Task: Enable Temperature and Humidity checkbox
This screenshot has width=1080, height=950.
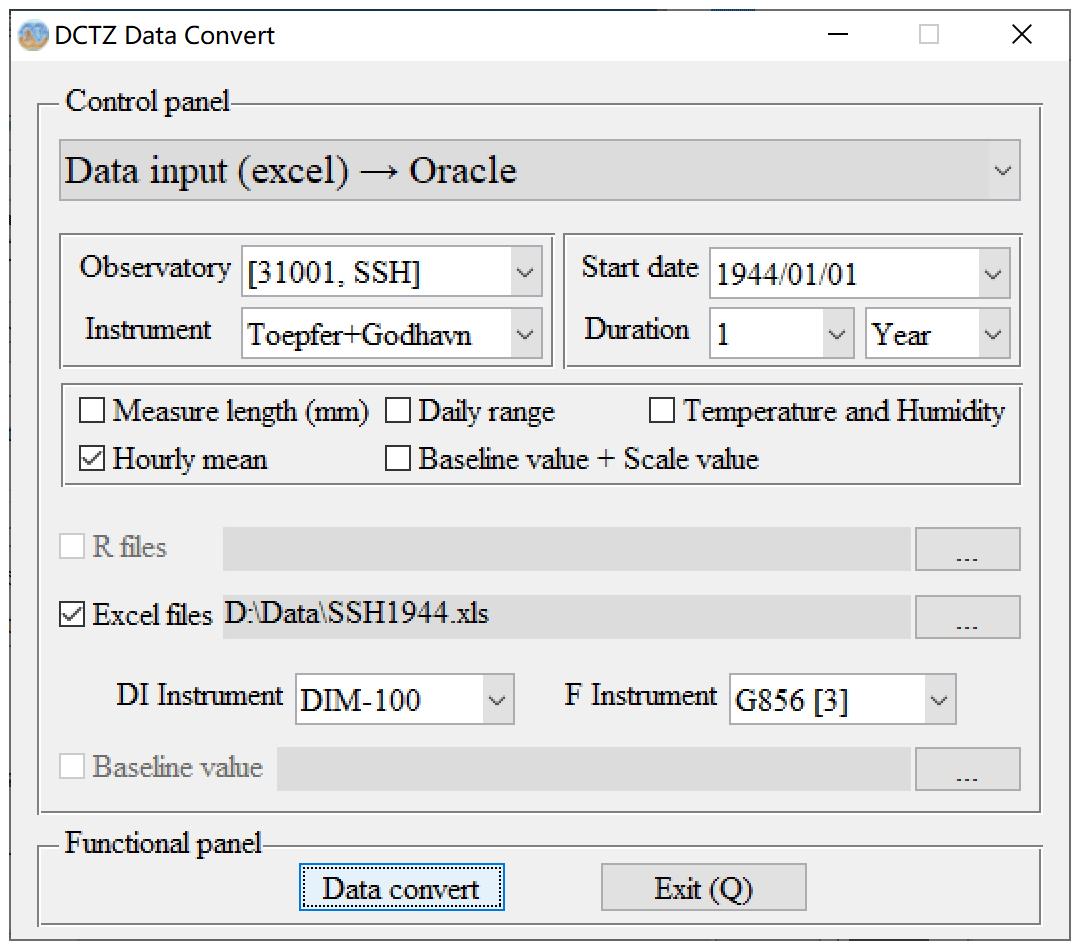Action: [662, 411]
